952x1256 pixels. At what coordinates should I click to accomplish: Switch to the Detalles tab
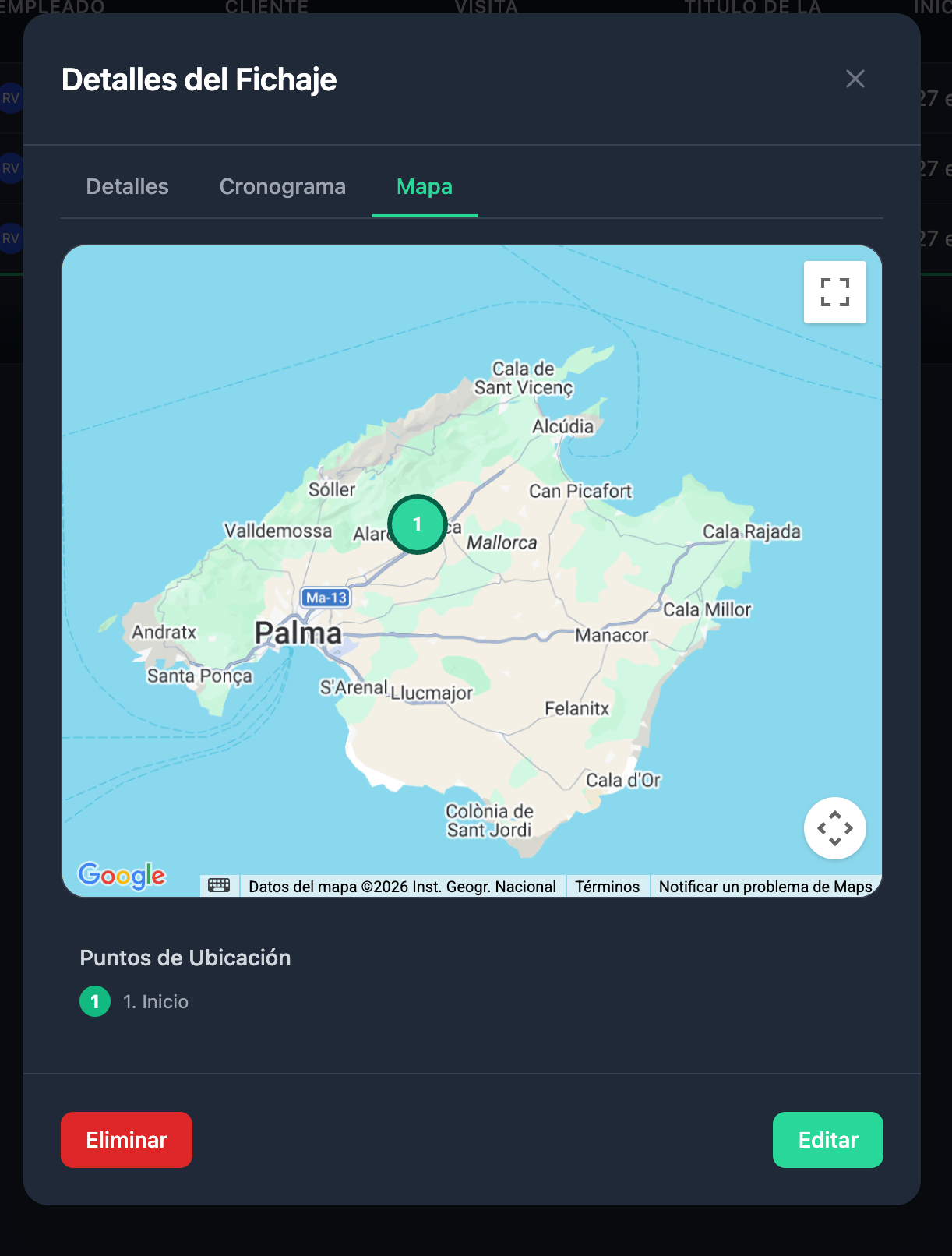[127, 187]
